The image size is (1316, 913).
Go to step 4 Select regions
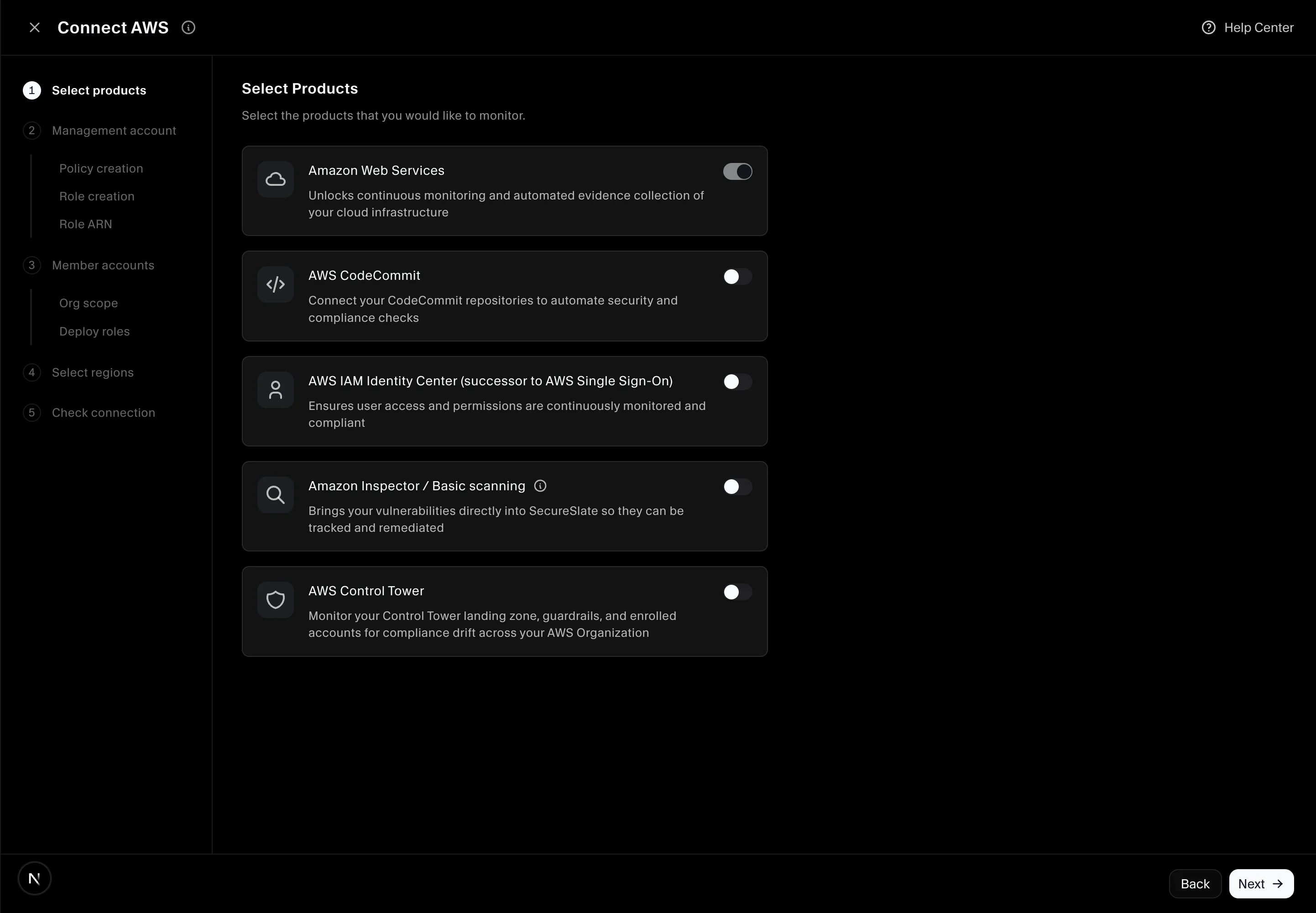click(x=78, y=373)
